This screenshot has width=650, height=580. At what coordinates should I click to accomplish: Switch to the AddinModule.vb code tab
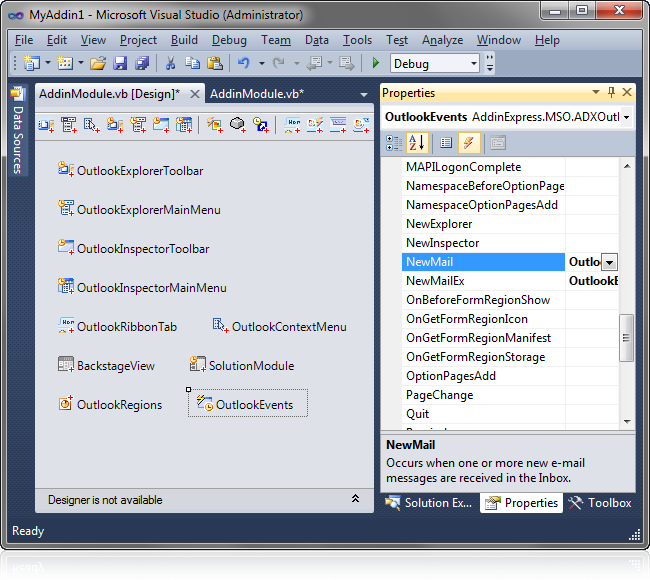[x=257, y=94]
